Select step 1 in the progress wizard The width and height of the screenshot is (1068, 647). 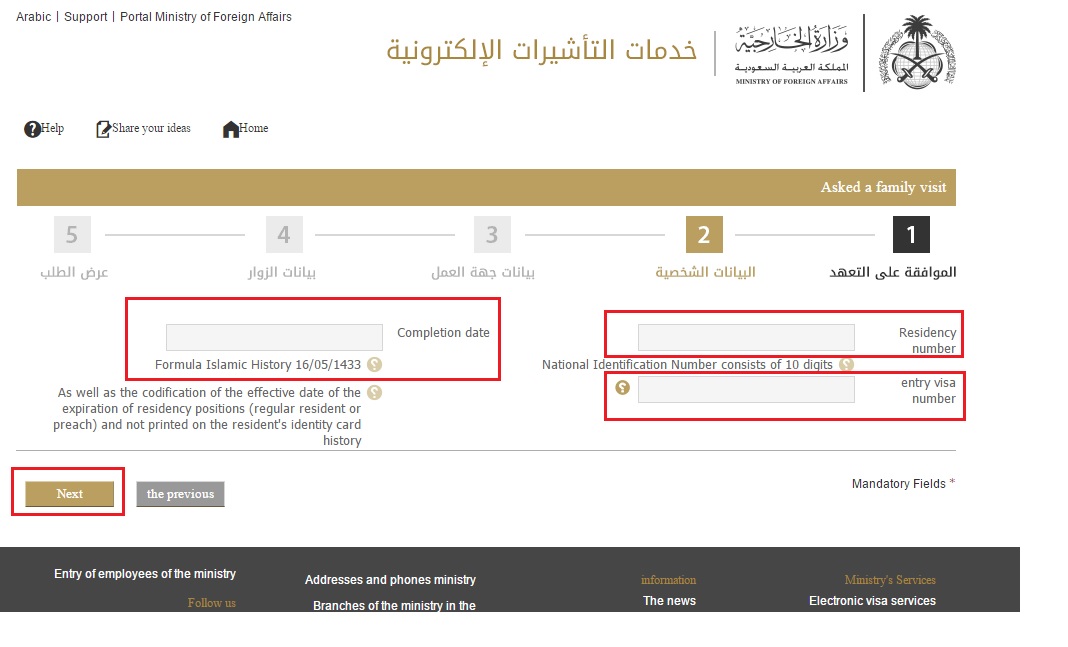pyautogui.click(x=911, y=235)
